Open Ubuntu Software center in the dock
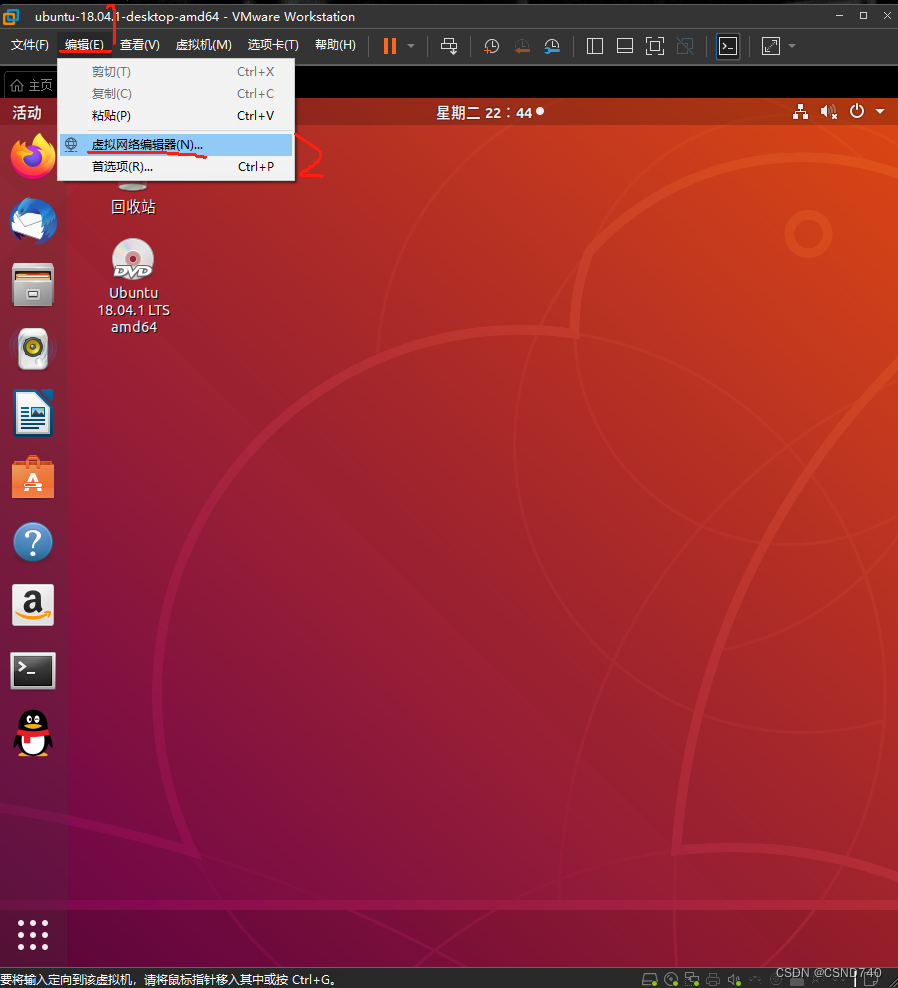Screen dimensions: 898x988 (x=33, y=478)
